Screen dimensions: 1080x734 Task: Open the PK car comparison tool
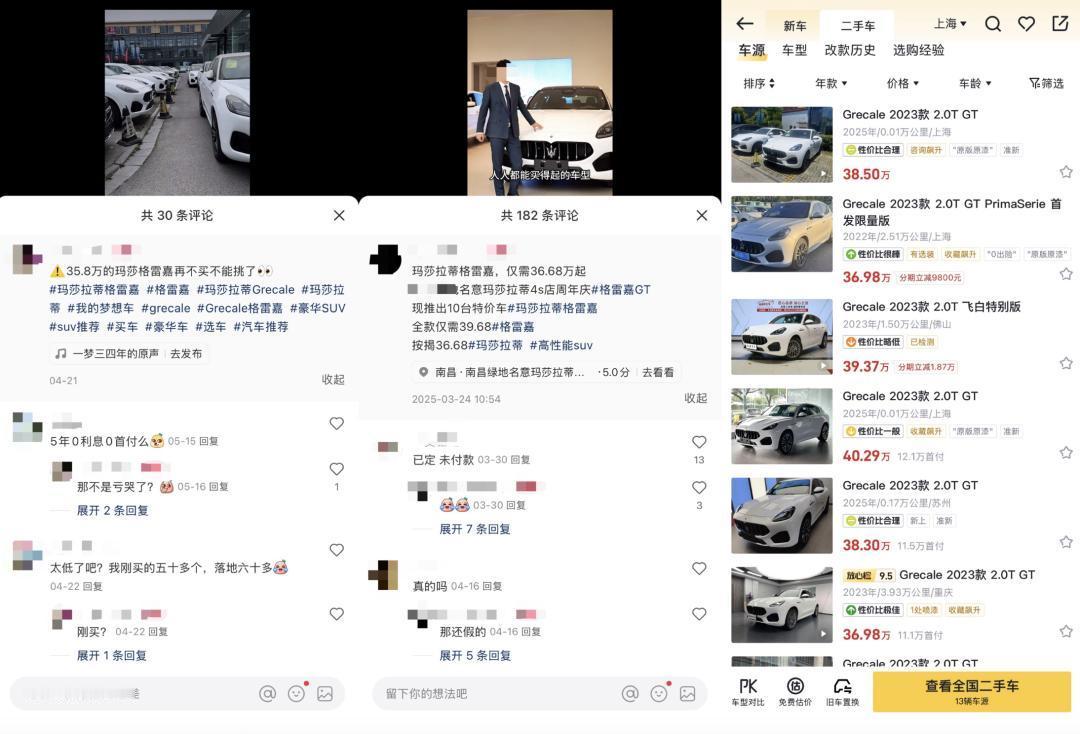coord(748,691)
